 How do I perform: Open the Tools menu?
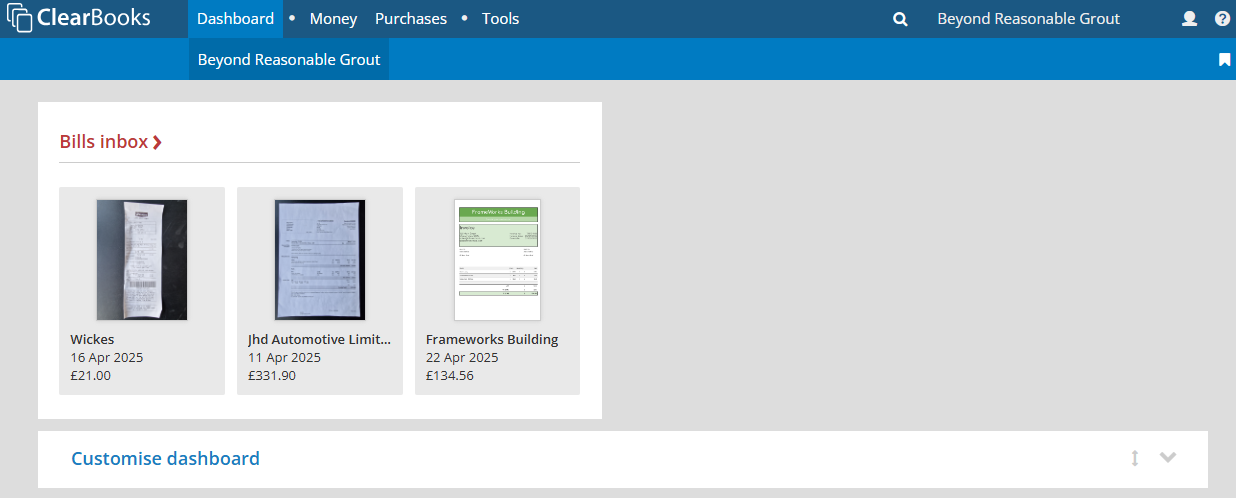tap(500, 19)
